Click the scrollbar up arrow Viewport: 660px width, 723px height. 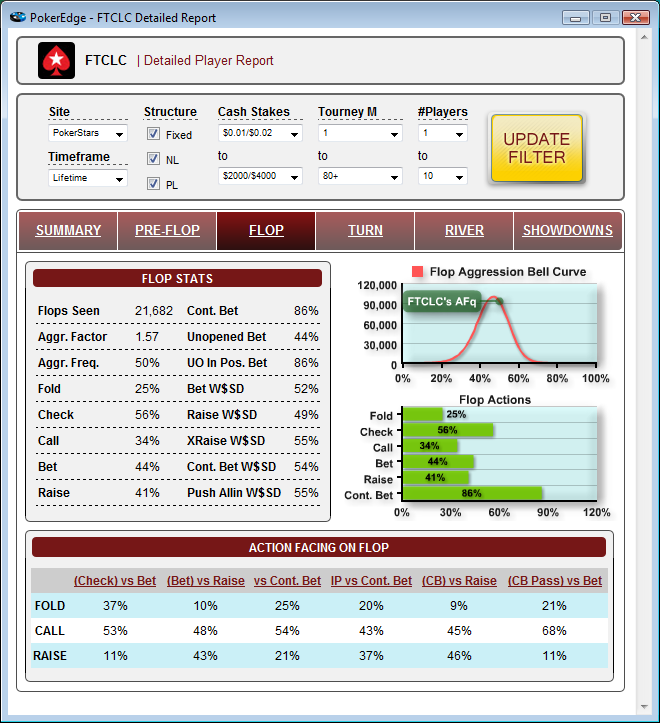[x=644, y=37]
